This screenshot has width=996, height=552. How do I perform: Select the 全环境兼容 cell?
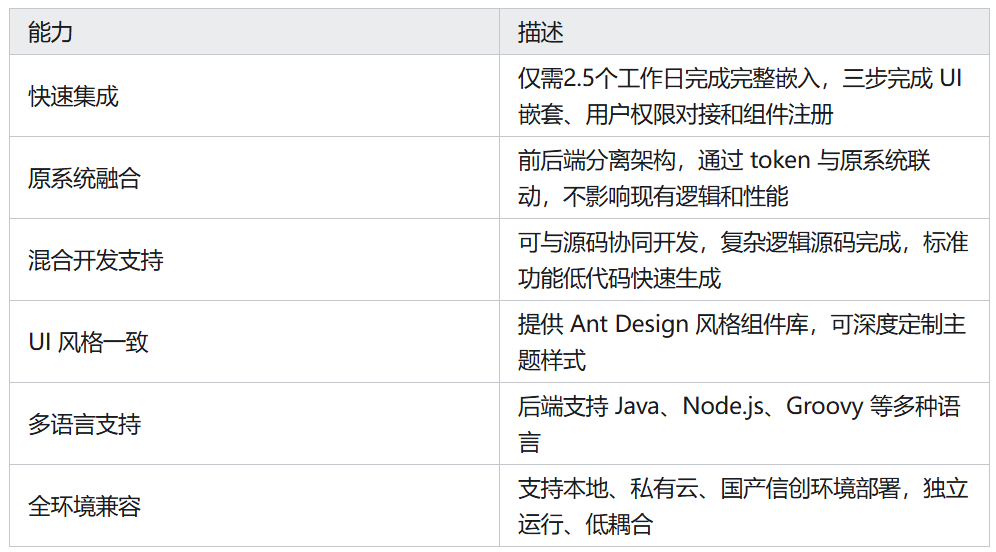pos(254,506)
